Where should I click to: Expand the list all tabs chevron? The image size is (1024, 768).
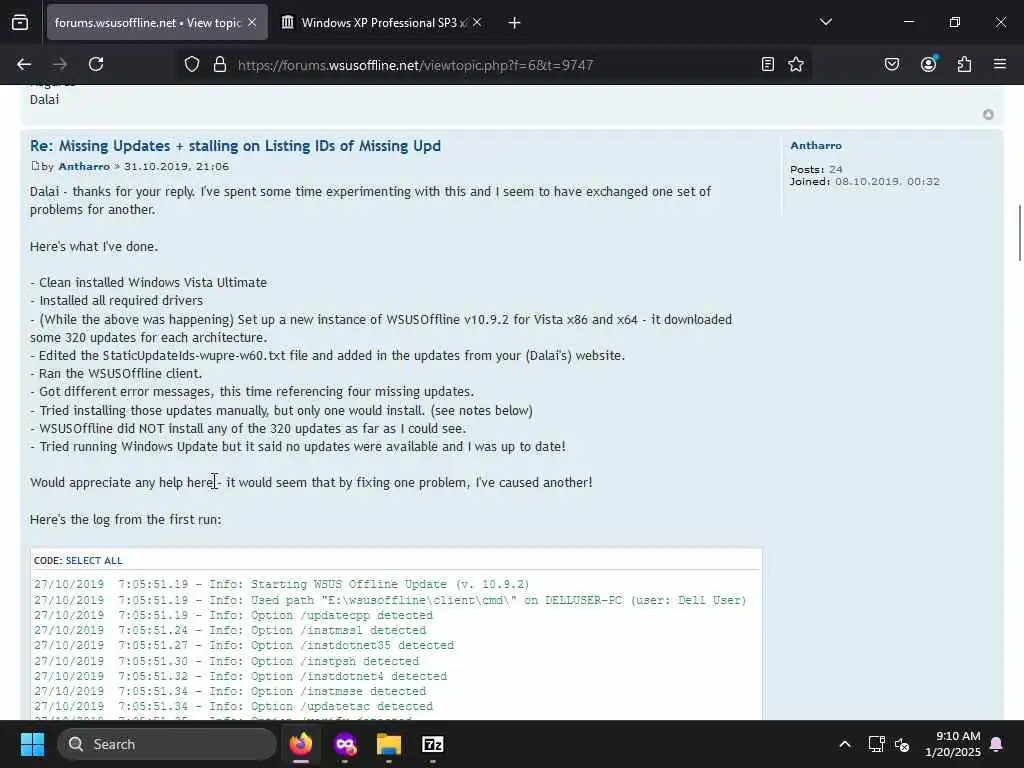[825, 22]
